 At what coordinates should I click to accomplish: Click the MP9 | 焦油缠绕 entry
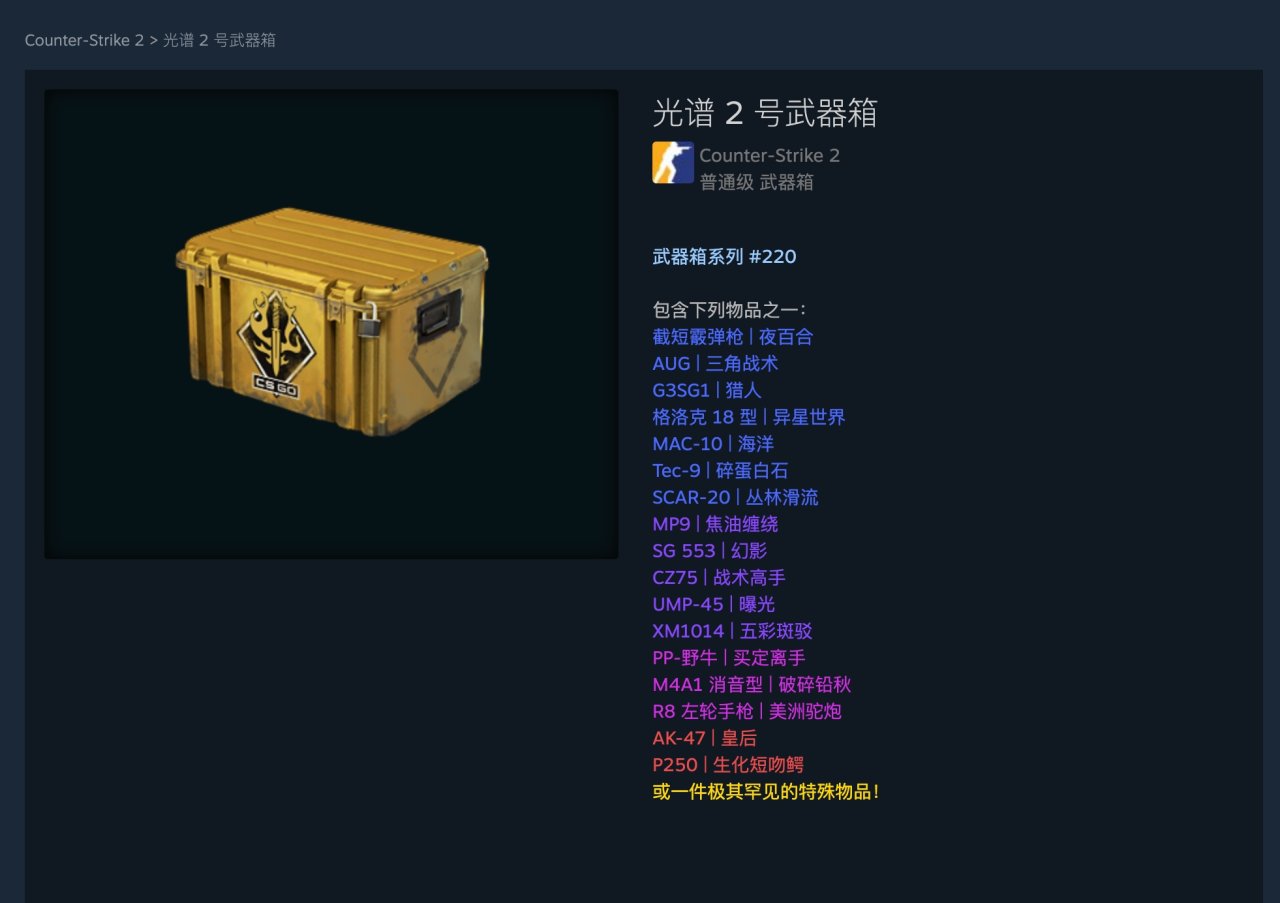pos(715,524)
